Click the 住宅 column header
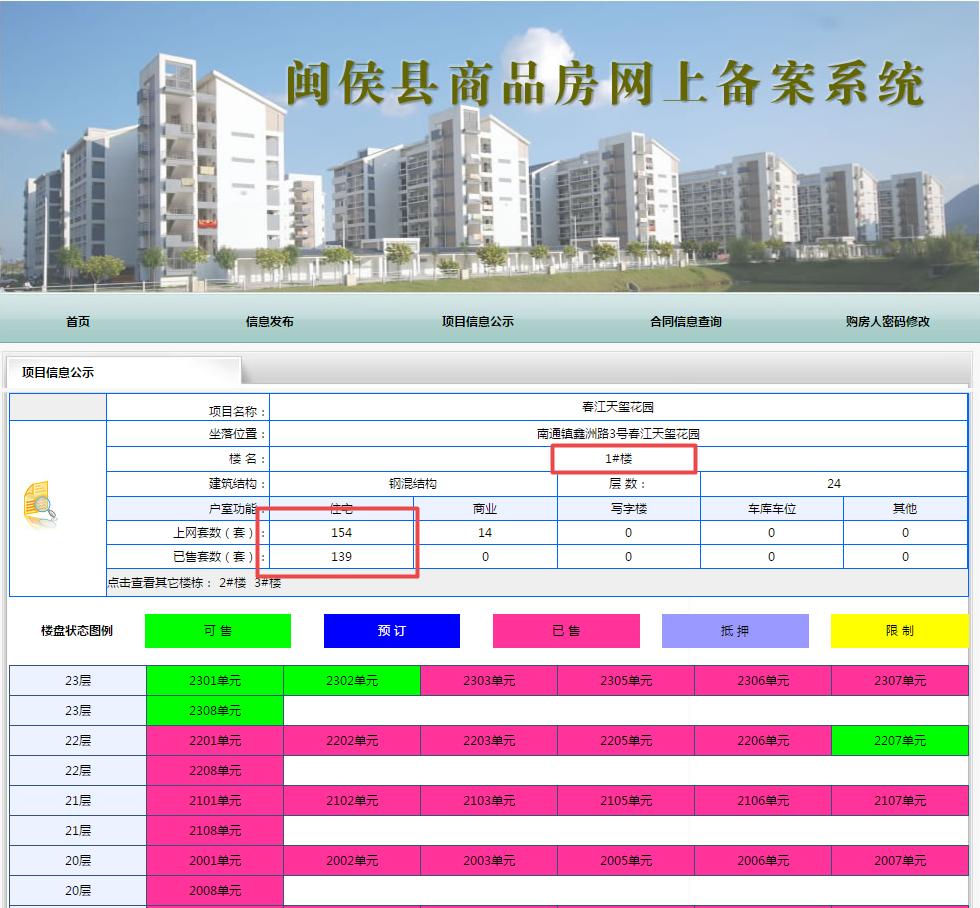This screenshot has height=908, width=980. 340,507
